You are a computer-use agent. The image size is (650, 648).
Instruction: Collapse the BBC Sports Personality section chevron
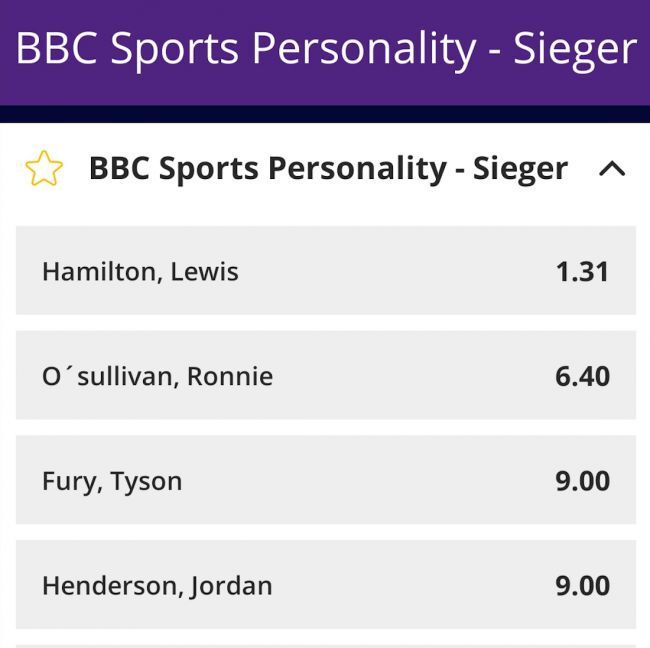pos(612,169)
